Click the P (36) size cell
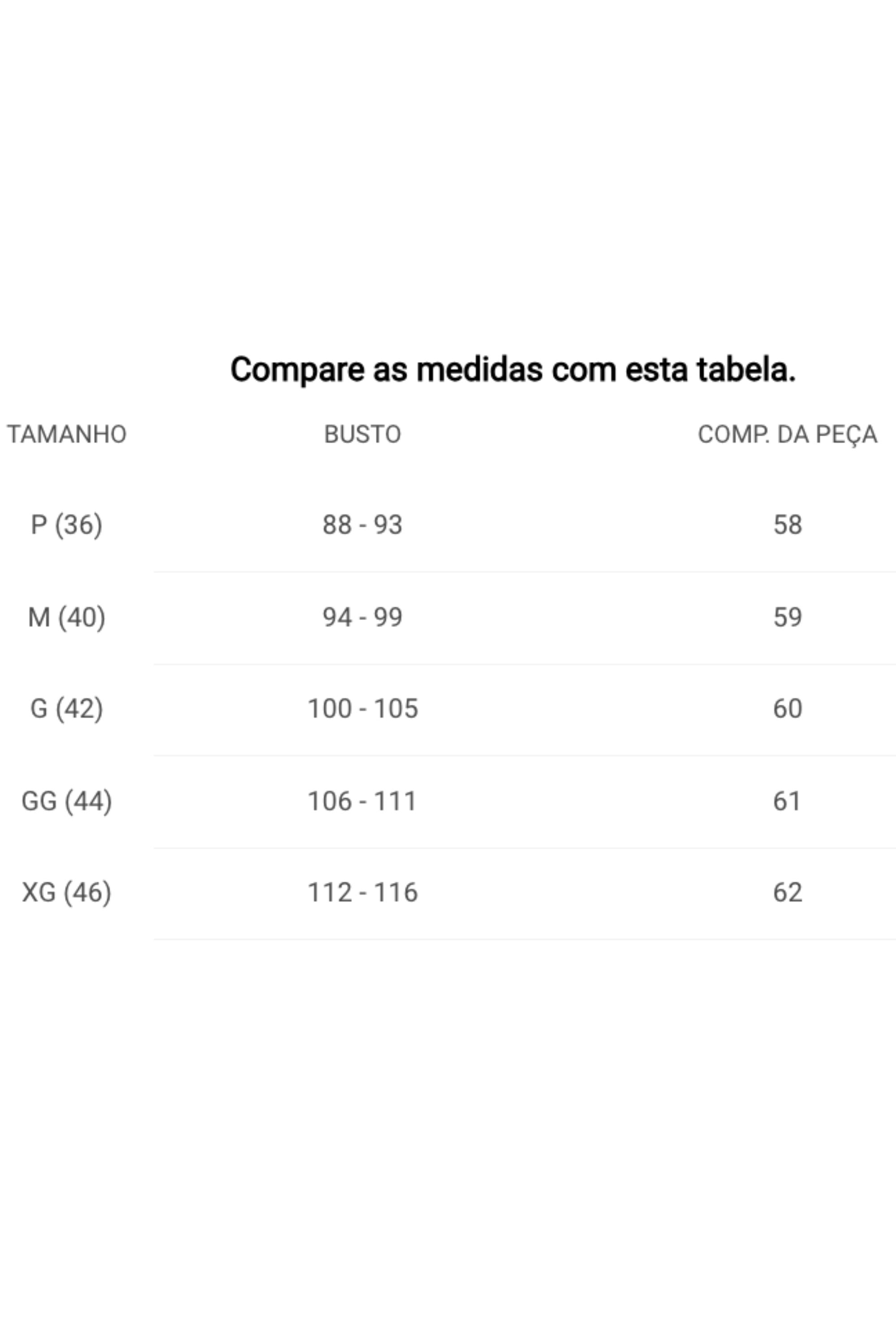This screenshot has height=1344, width=896. point(67,525)
